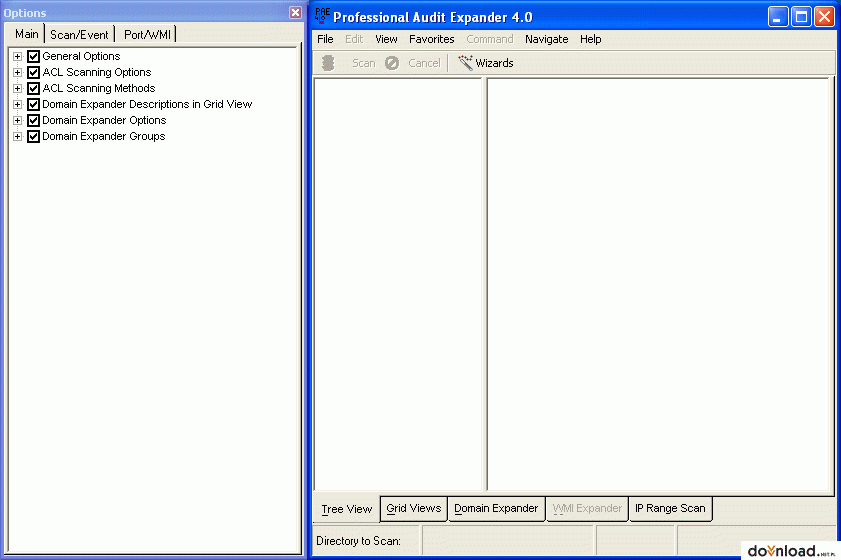Uncheck Domain Expander Descriptions in Grid View
The height and width of the screenshot is (560, 841).
tap(33, 105)
